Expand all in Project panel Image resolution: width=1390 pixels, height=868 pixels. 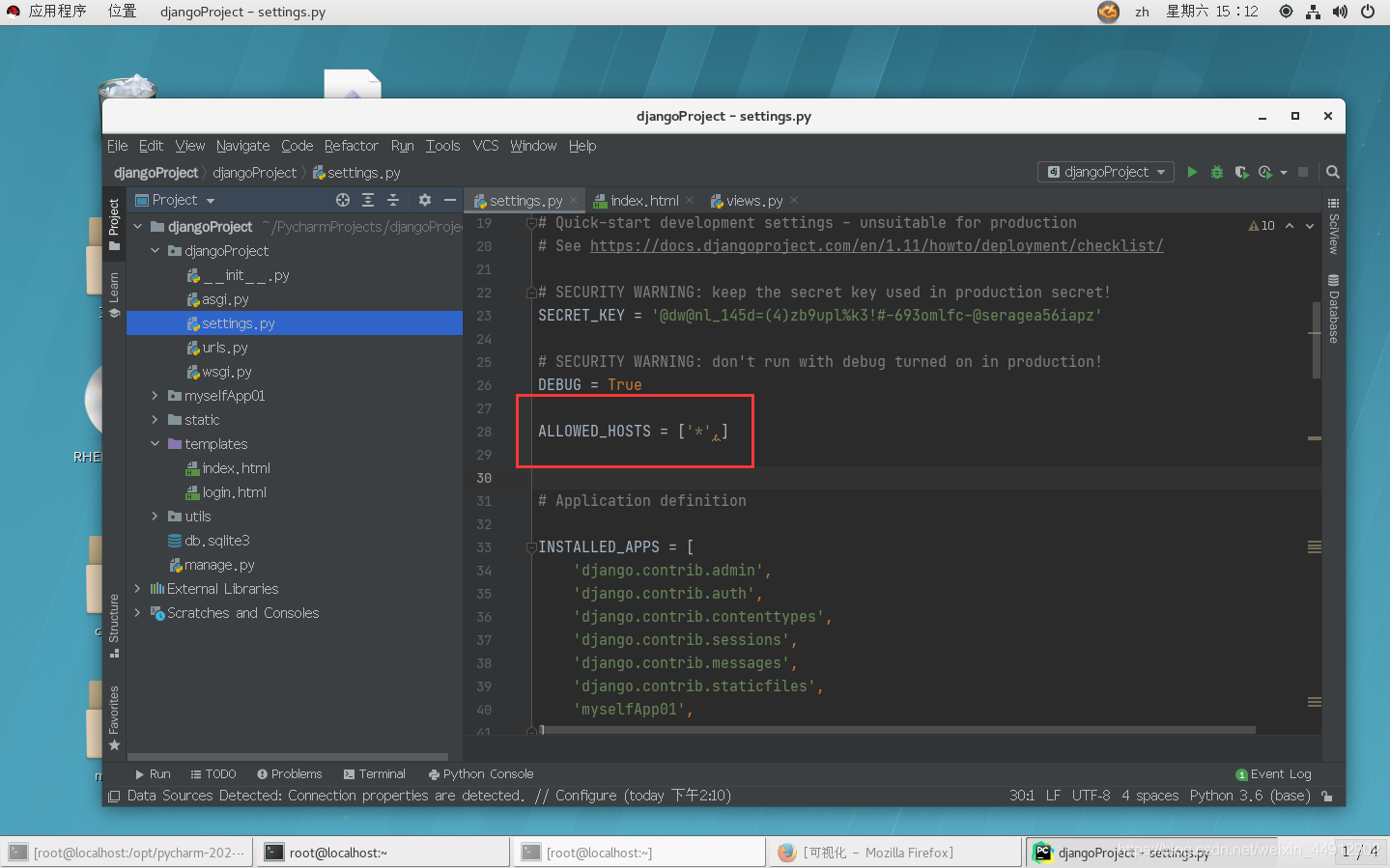click(368, 200)
